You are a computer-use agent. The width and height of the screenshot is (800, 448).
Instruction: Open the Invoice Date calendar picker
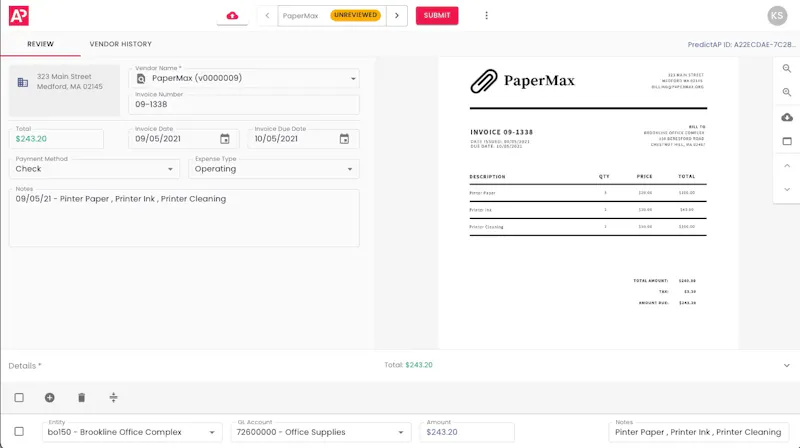click(x=224, y=139)
